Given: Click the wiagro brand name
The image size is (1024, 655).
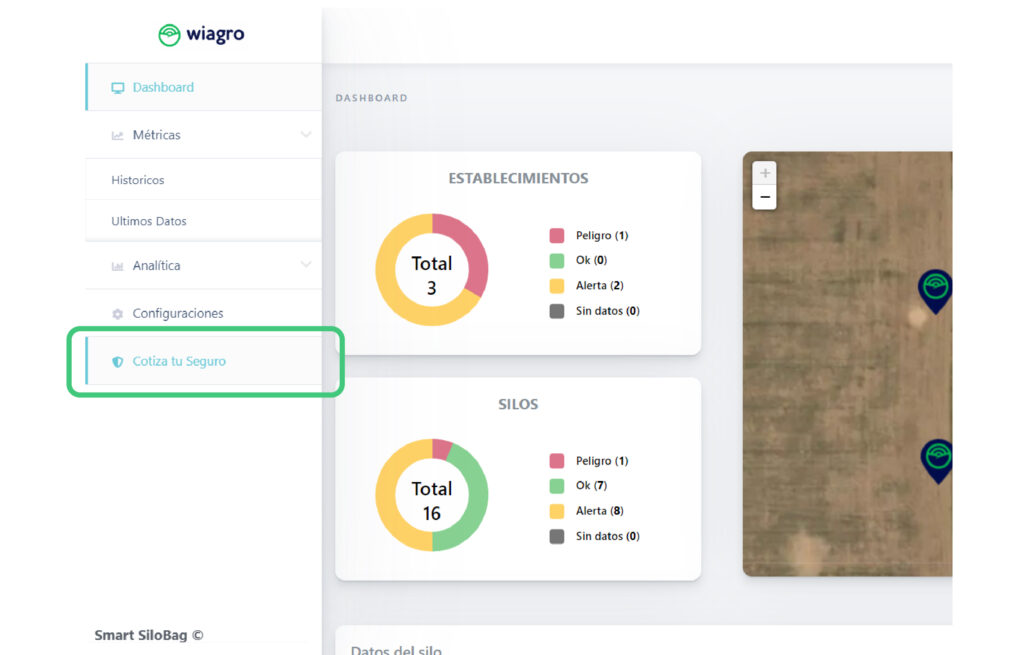Looking at the screenshot, I should (215, 34).
